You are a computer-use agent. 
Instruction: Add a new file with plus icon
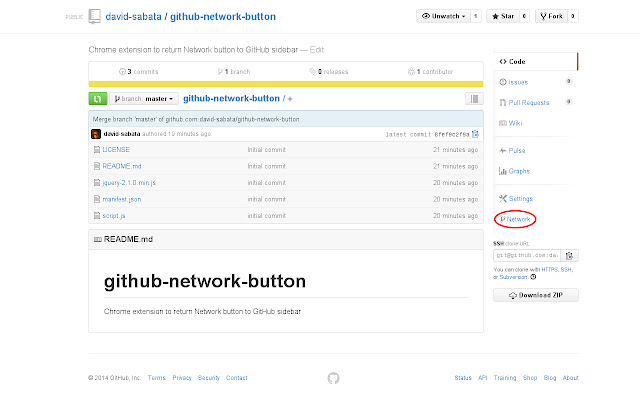click(290, 99)
